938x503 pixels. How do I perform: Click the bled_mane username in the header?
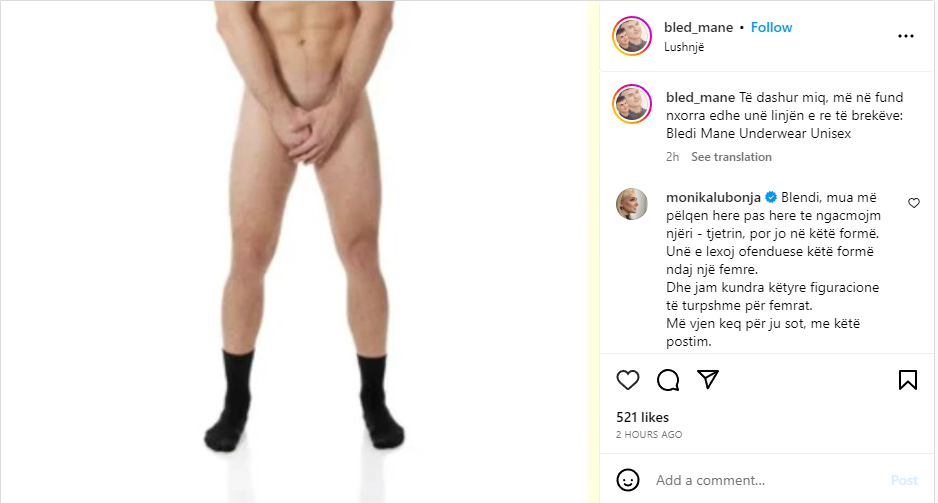pos(698,28)
